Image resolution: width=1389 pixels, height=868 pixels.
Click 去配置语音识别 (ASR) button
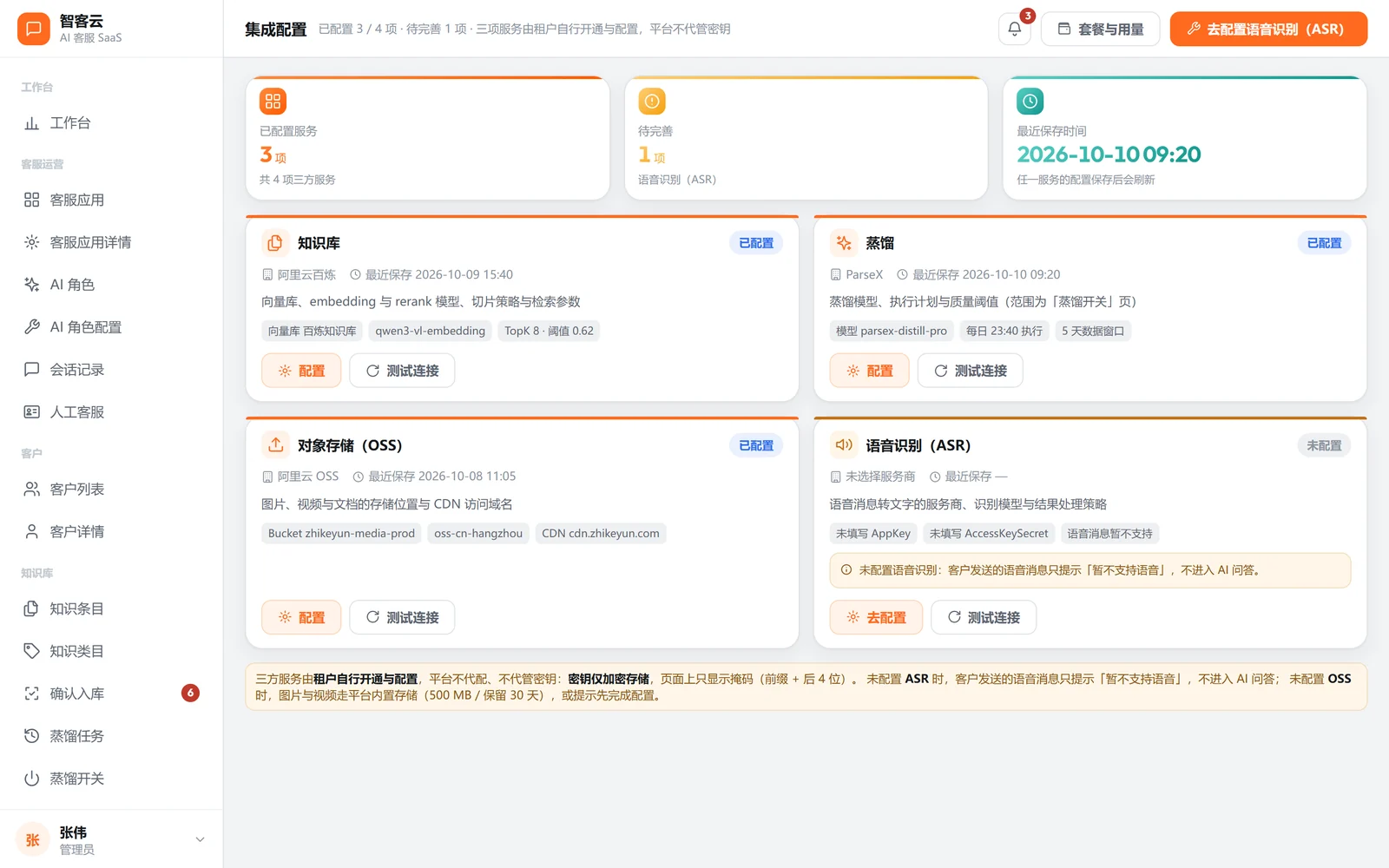pyautogui.click(x=1268, y=29)
